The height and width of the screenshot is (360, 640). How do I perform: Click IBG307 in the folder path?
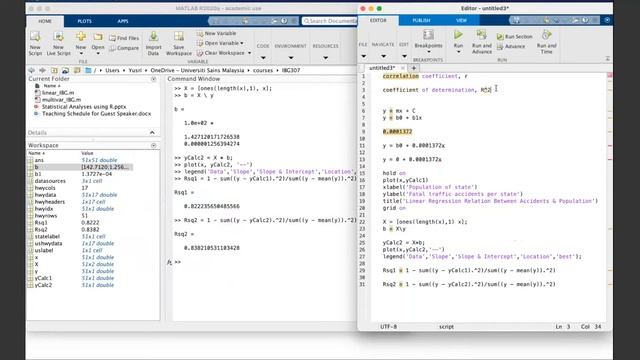(291, 70)
